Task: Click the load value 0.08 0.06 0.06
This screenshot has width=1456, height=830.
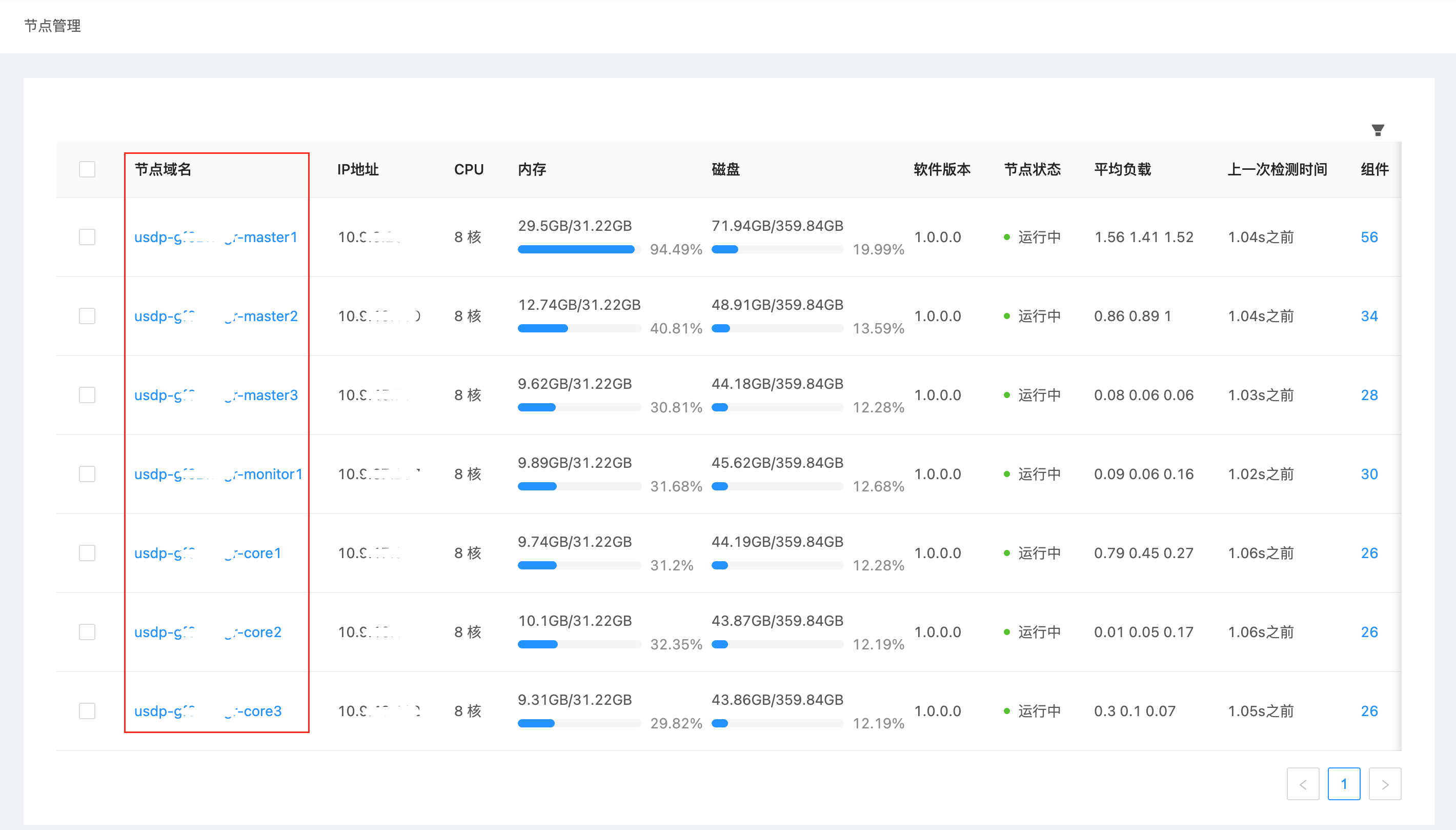Action: tap(1144, 395)
